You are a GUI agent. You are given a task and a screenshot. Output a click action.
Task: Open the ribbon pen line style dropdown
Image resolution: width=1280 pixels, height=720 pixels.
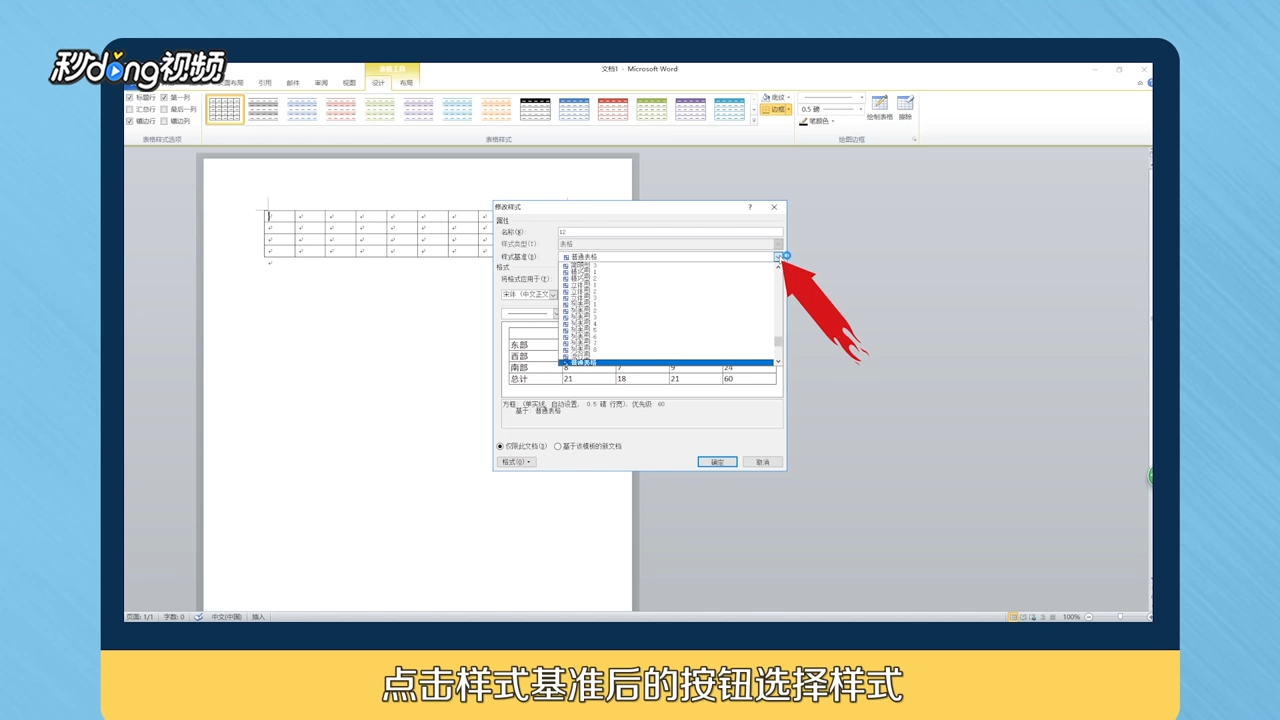pyautogui.click(x=860, y=98)
